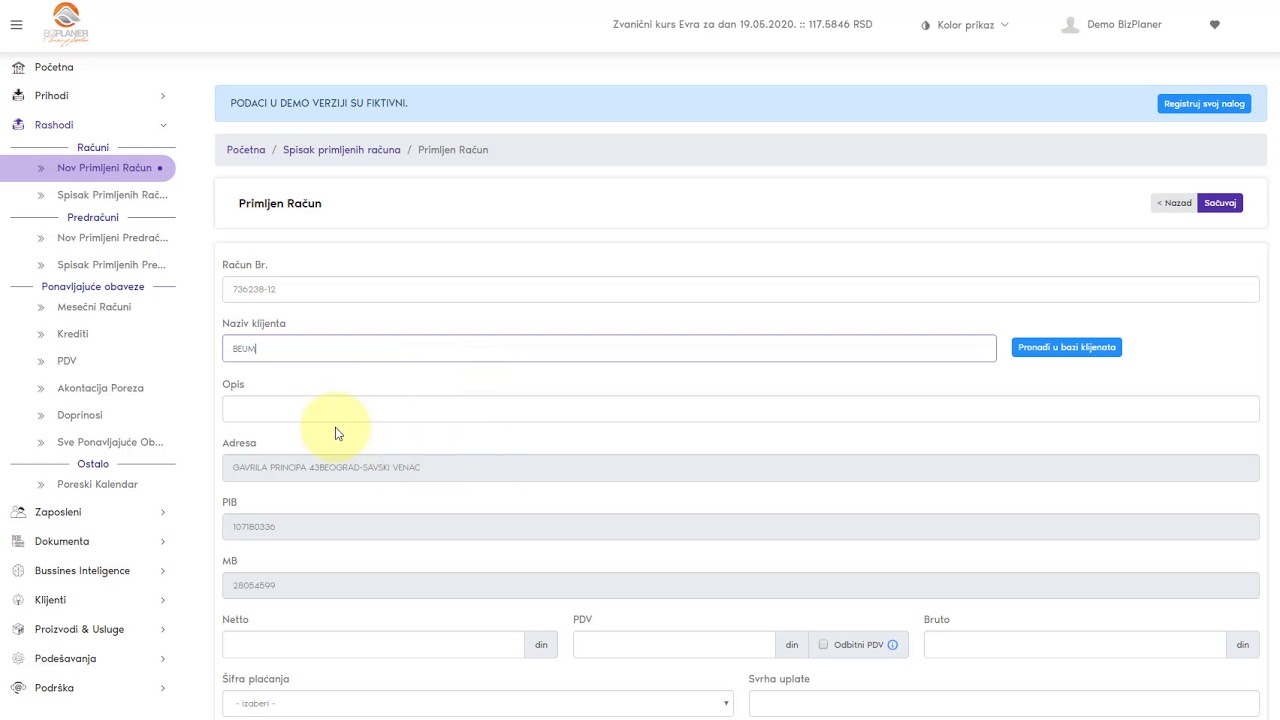Screen dimensions: 1280x720
Task: Click Spisak primljenih računa breadcrumb link
Action: (x=342, y=150)
